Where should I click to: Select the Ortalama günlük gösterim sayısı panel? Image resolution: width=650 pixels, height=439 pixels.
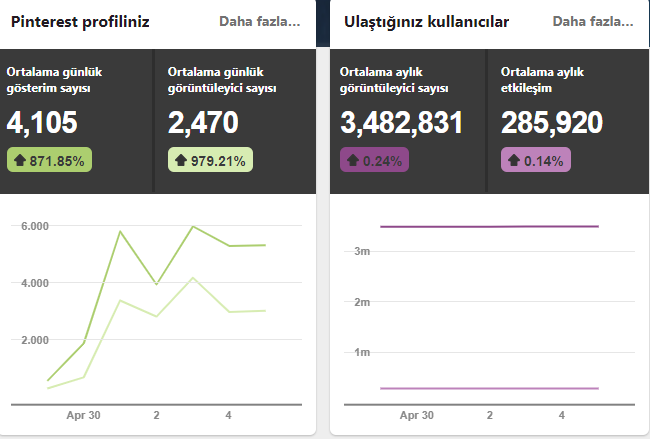76,121
